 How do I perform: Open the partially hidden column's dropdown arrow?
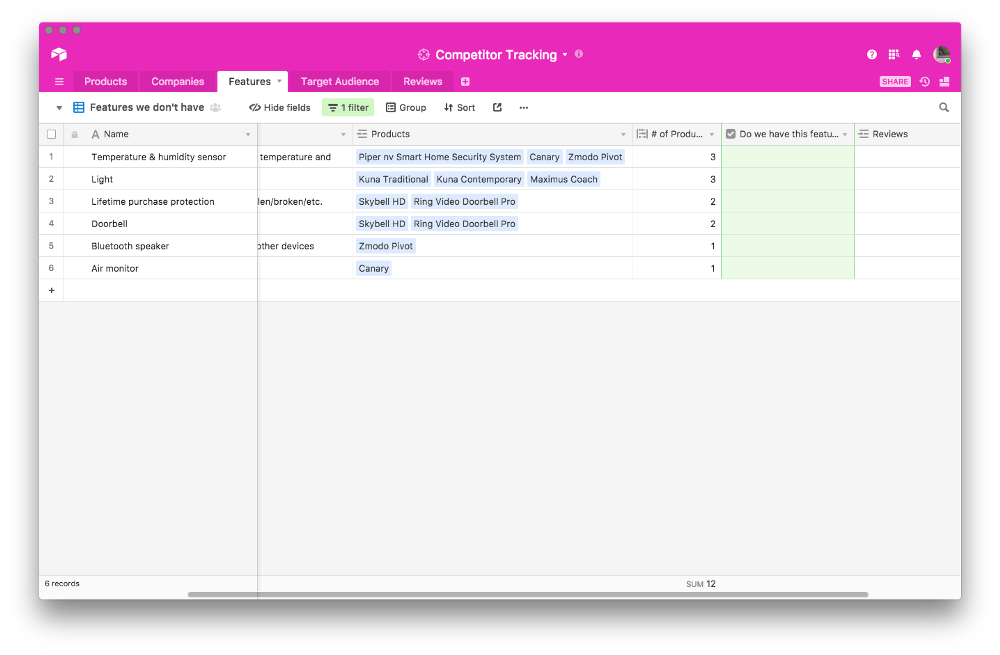click(343, 135)
